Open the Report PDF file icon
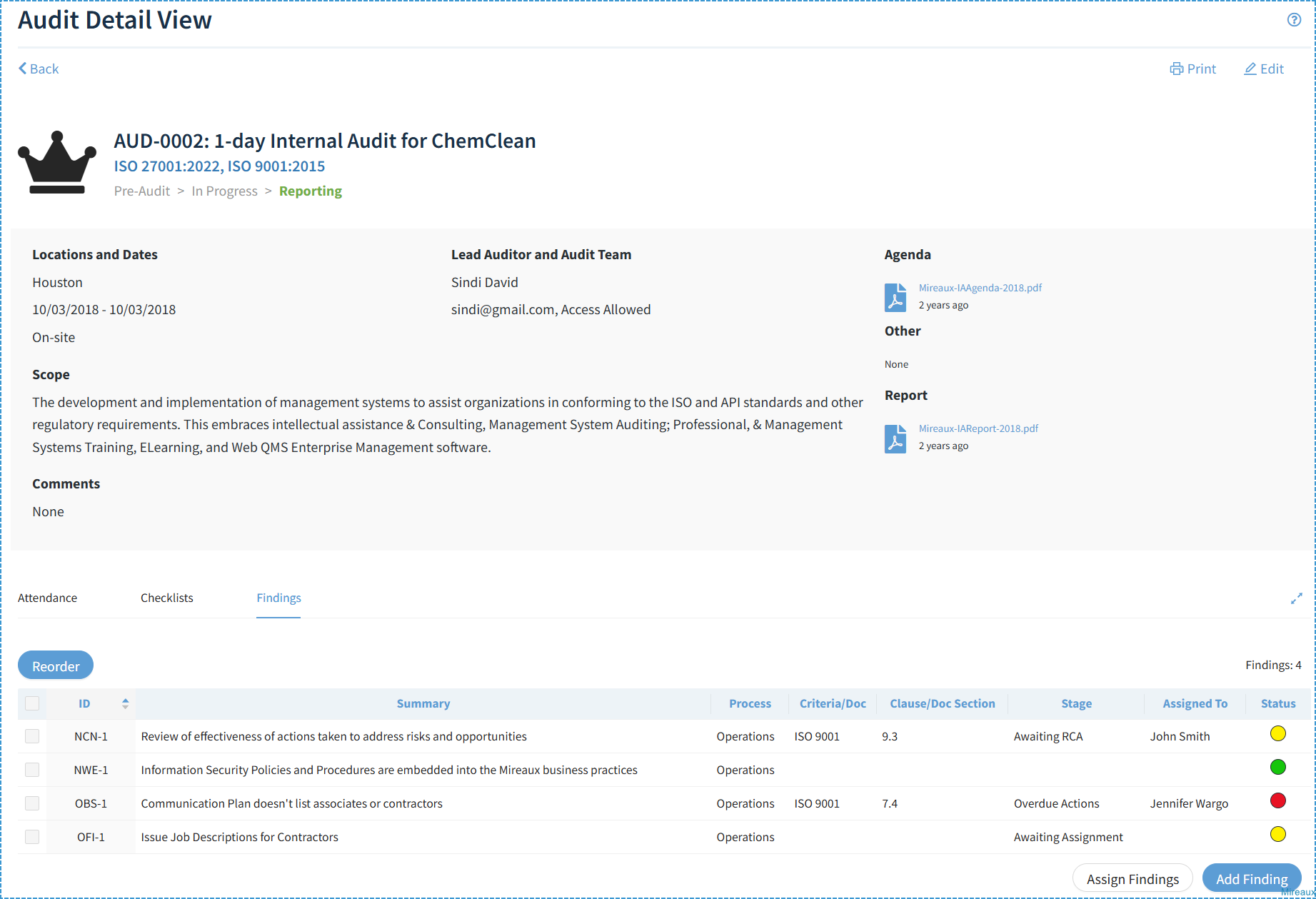Screen dimensions: 1316x899 coord(895,438)
